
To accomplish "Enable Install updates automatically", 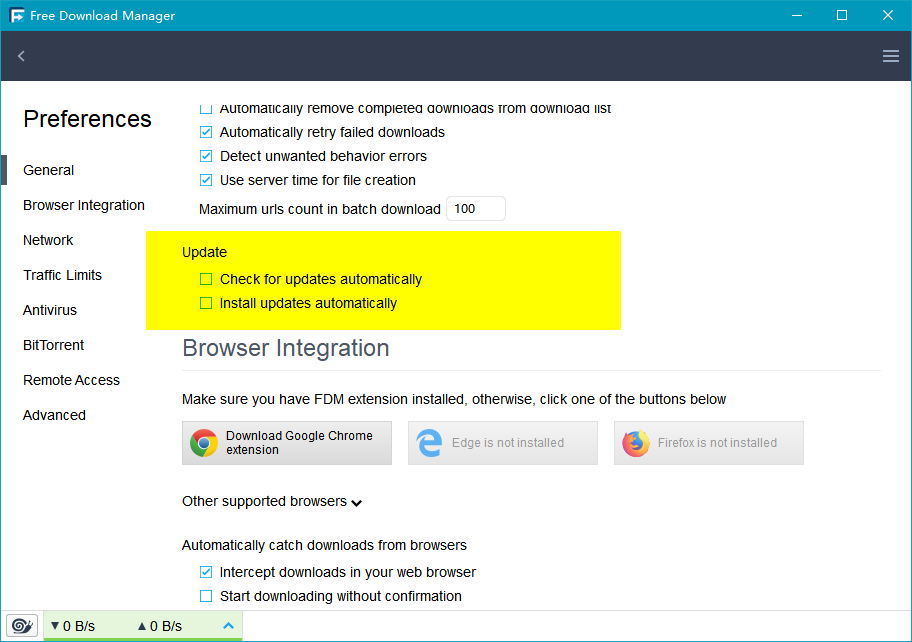I will coord(206,303).
